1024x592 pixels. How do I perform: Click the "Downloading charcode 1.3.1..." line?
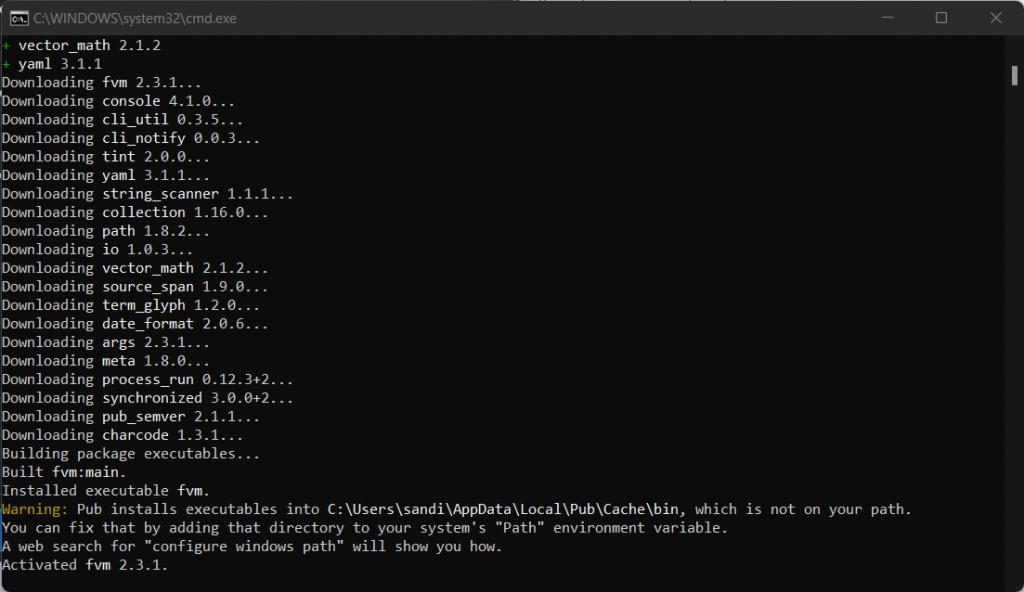[x=123, y=435]
